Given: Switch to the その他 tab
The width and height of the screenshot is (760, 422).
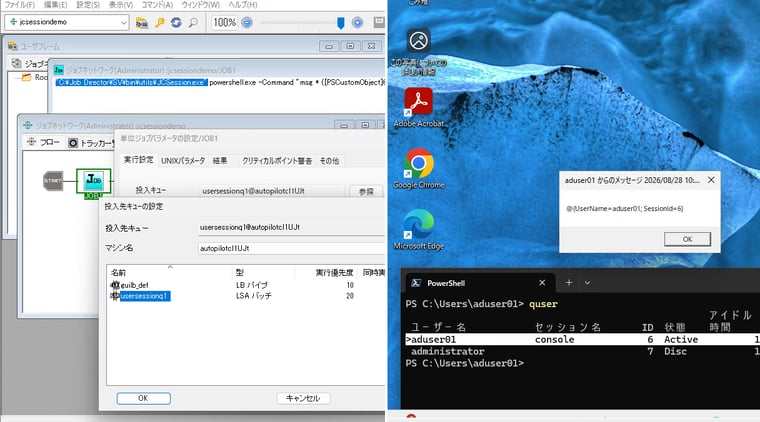Looking at the screenshot, I should click(x=330, y=161).
